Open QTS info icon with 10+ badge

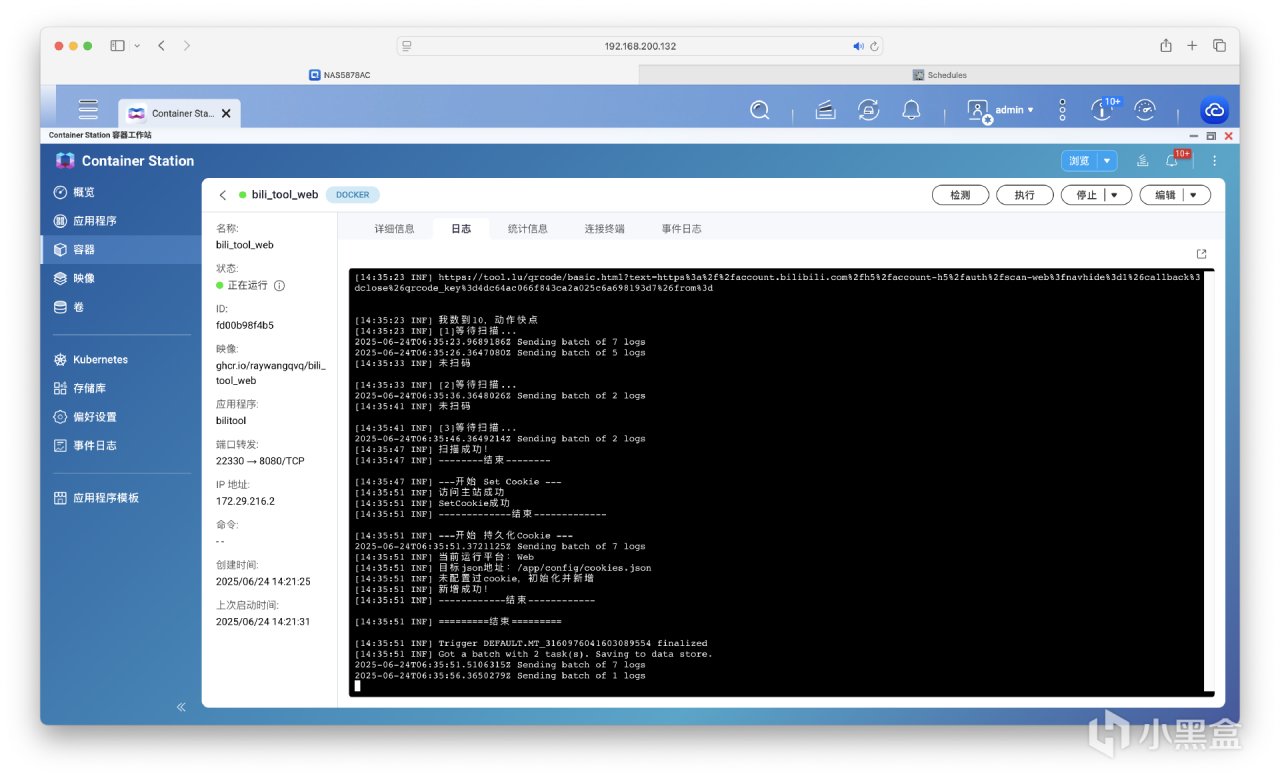pos(1104,109)
